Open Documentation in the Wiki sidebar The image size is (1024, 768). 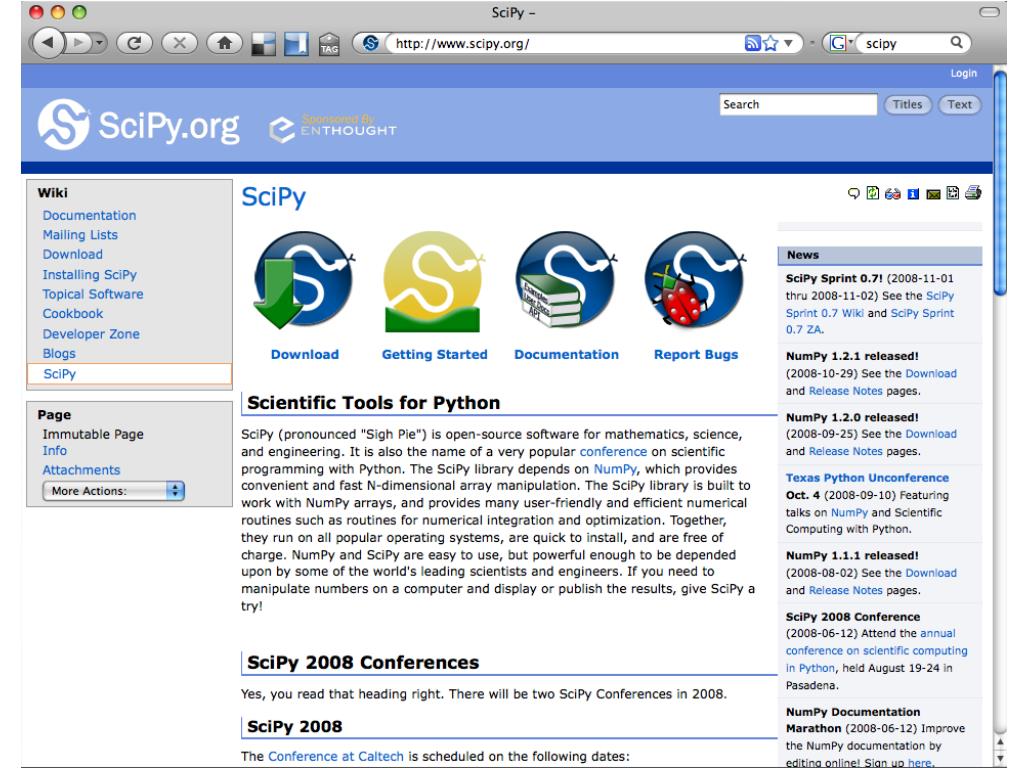click(89, 216)
